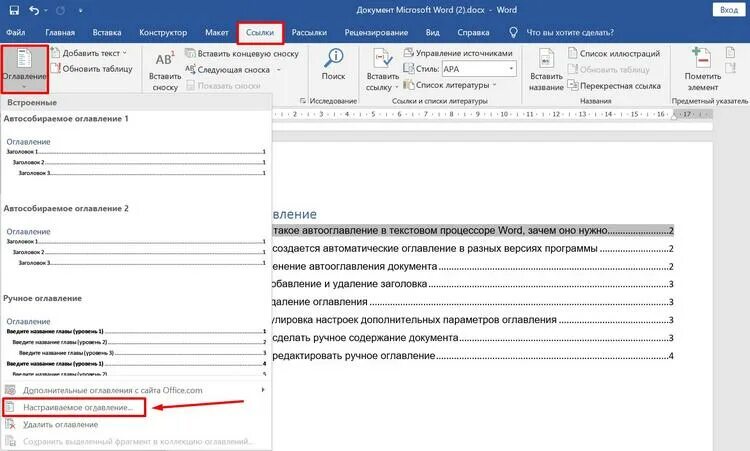The height and width of the screenshot is (451, 750).
Task: Click the Вставить сноску AB icon
Action: [165, 59]
